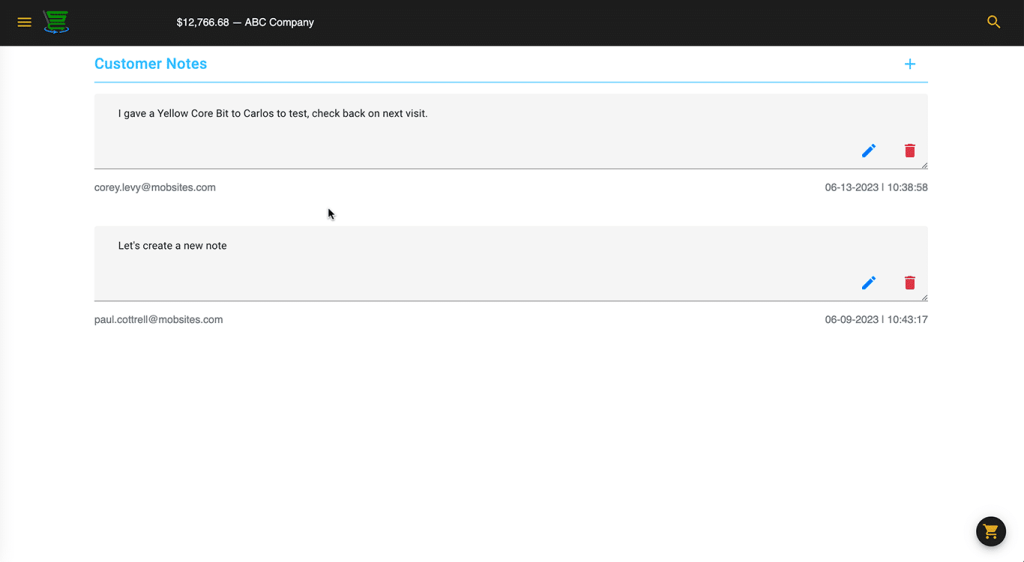Open the floating shopping cart button
This screenshot has width=1024, height=562.
tap(990, 531)
